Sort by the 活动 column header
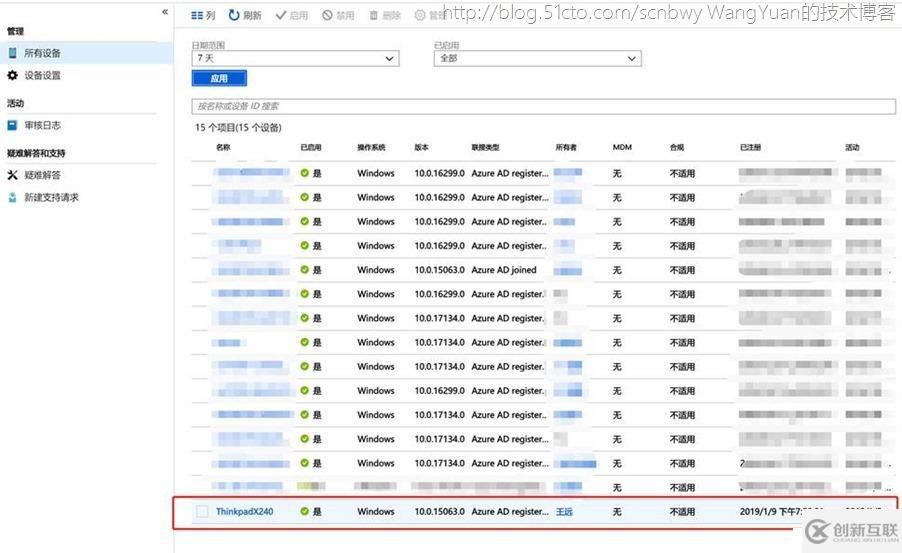902x553 pixels. click(x=852, y=147)
